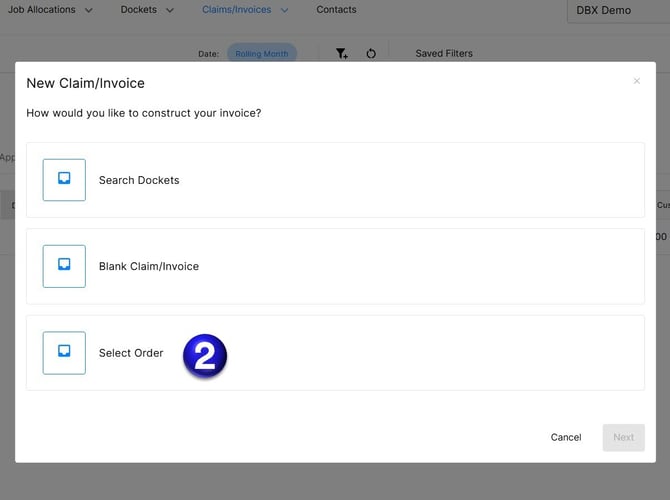Expand the Dockets dropdown chevron

point(170,10)
